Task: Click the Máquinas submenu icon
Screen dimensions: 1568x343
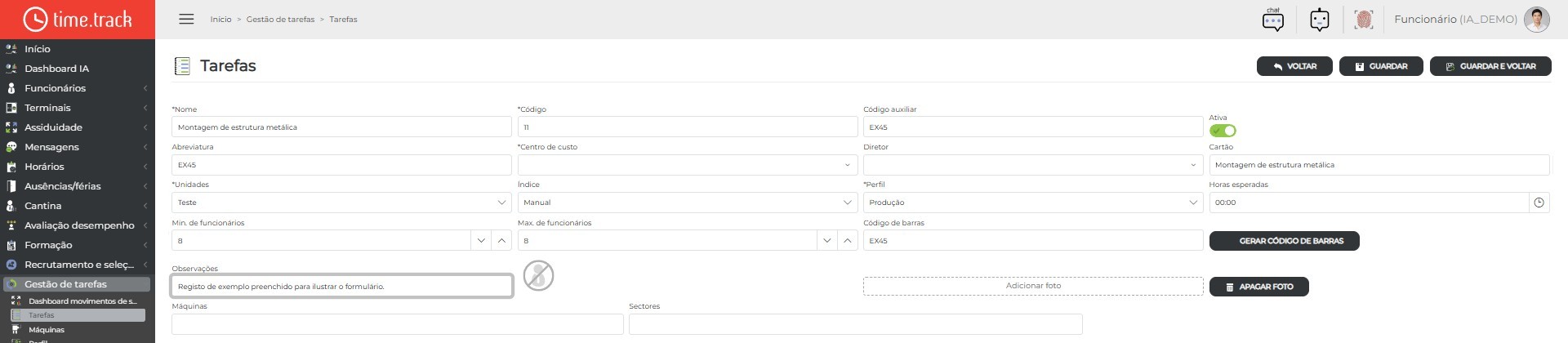Action: pos(16,330)
